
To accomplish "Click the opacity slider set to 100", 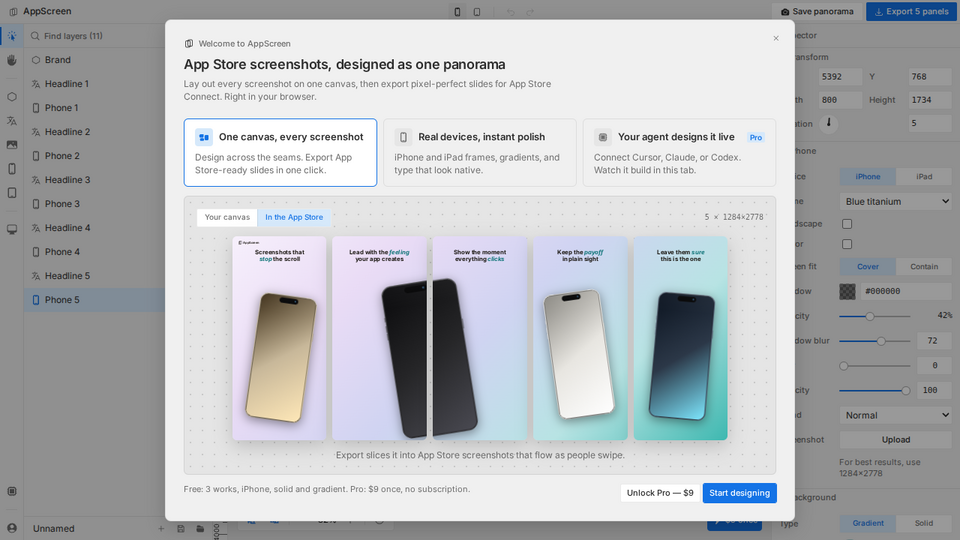I will click(874, 391).
